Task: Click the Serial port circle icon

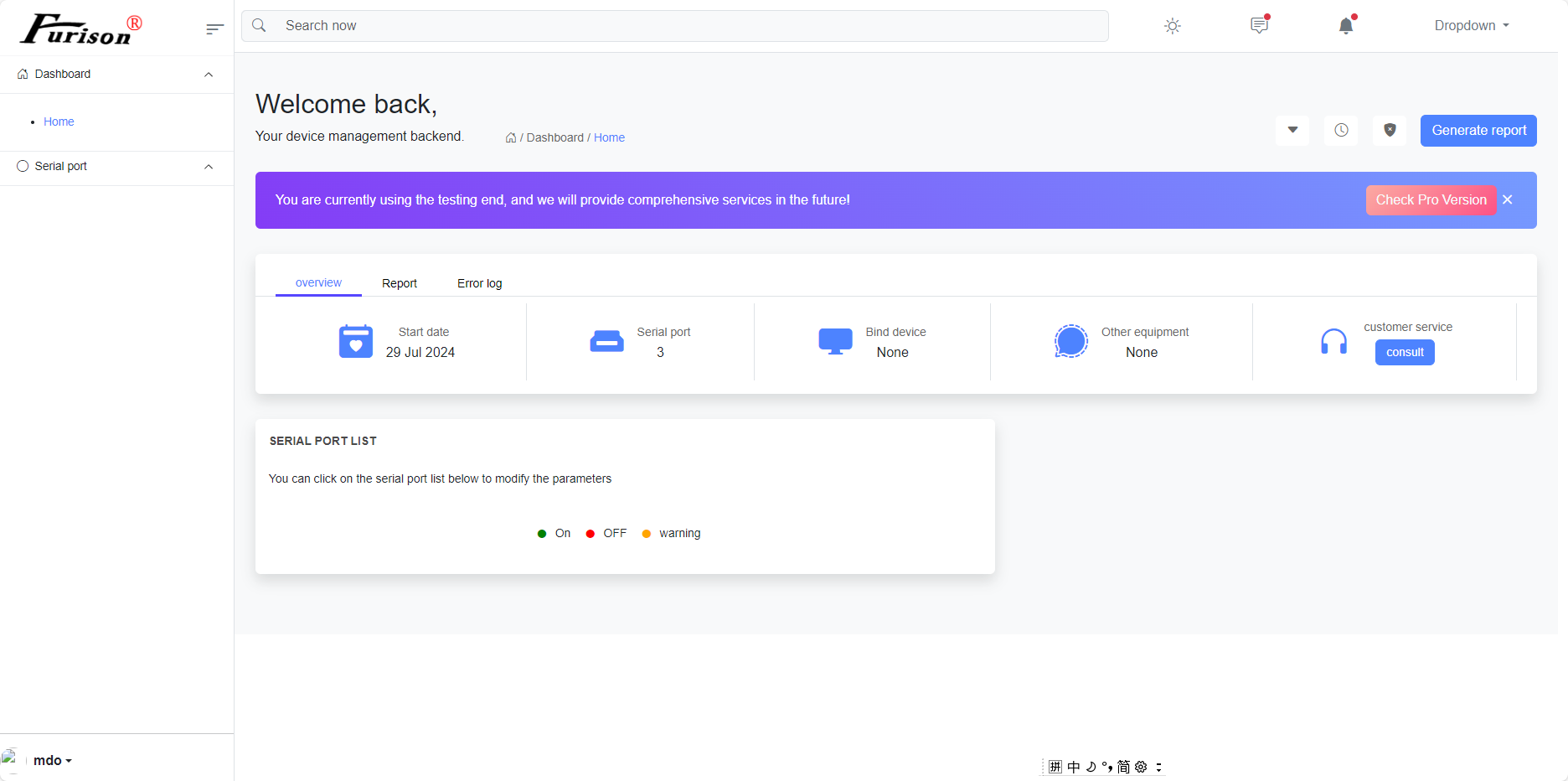Action: (23, 167)
